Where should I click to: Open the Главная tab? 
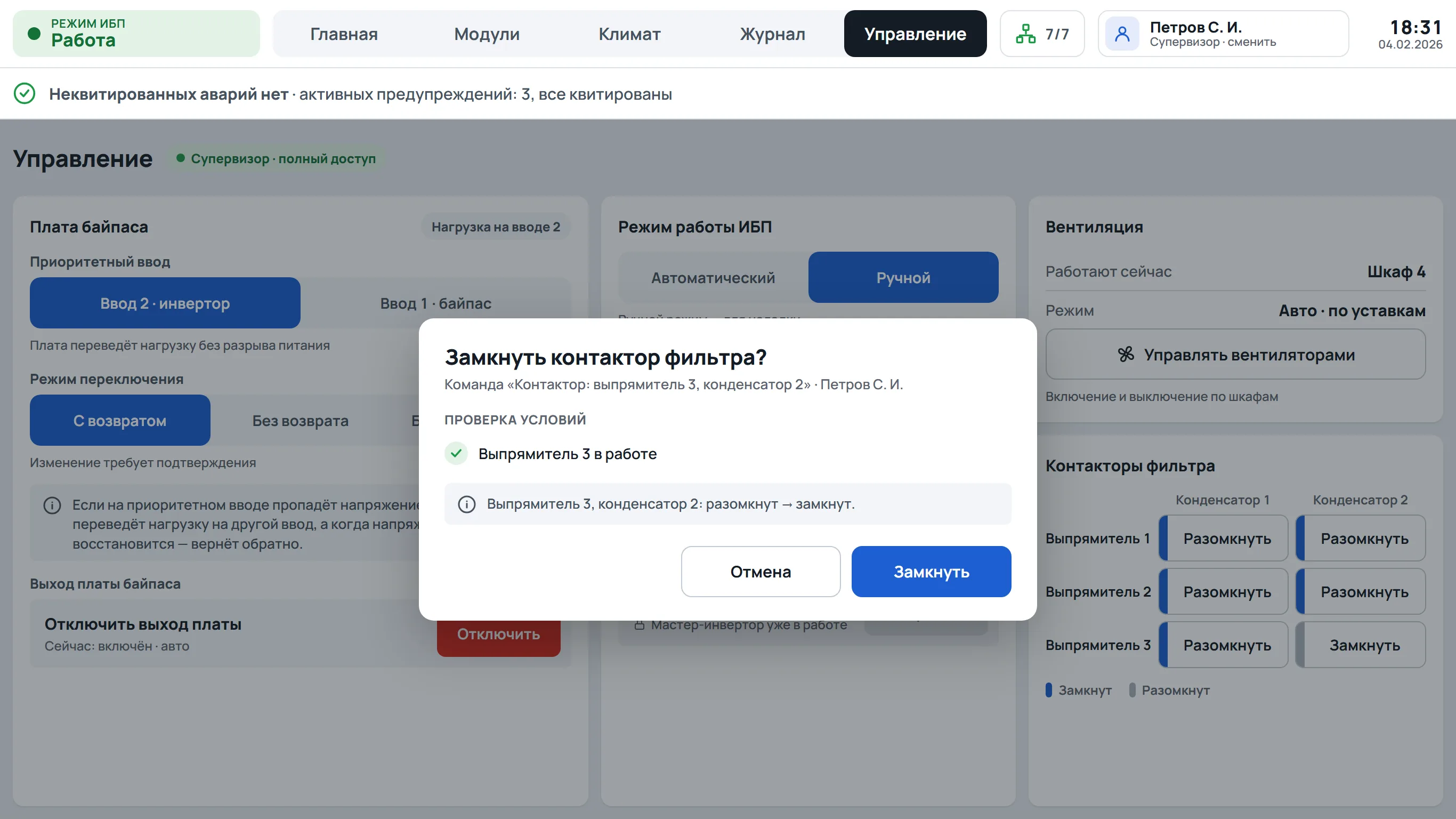pyautogui.click(x=344, y=34)
